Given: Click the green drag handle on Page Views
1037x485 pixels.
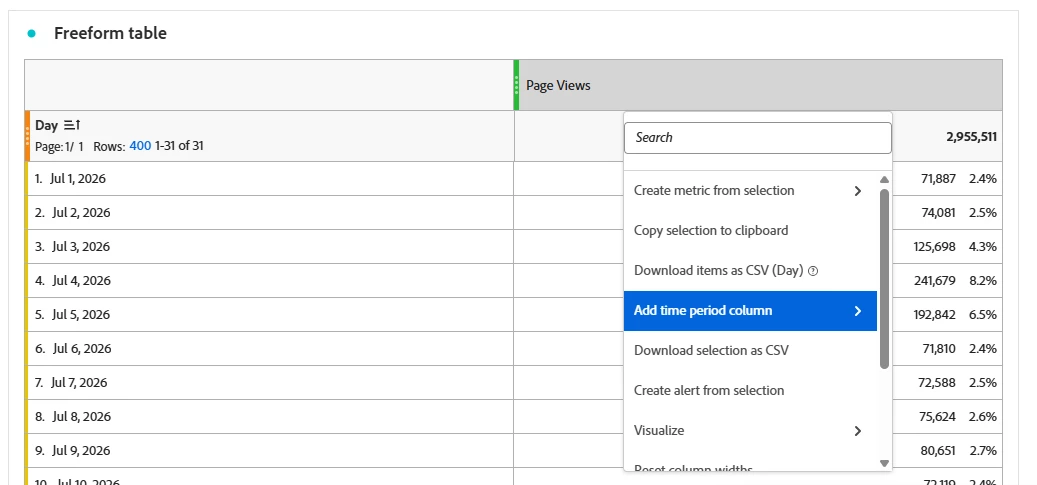Looking at the screenshot, I should 517,85.
